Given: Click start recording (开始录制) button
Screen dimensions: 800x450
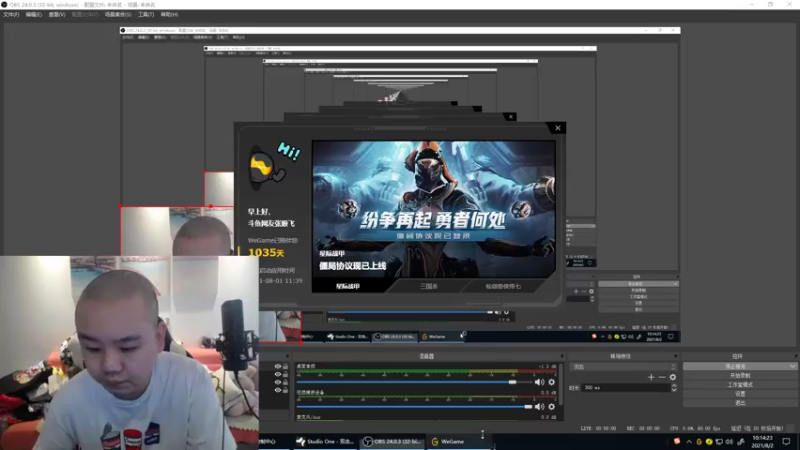Looking at the screenshot, I should 740,376.
